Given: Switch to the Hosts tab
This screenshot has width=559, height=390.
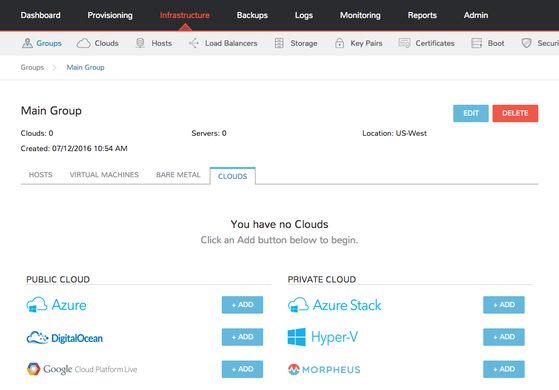Looking at the screenshot, I should coord(40,175).
